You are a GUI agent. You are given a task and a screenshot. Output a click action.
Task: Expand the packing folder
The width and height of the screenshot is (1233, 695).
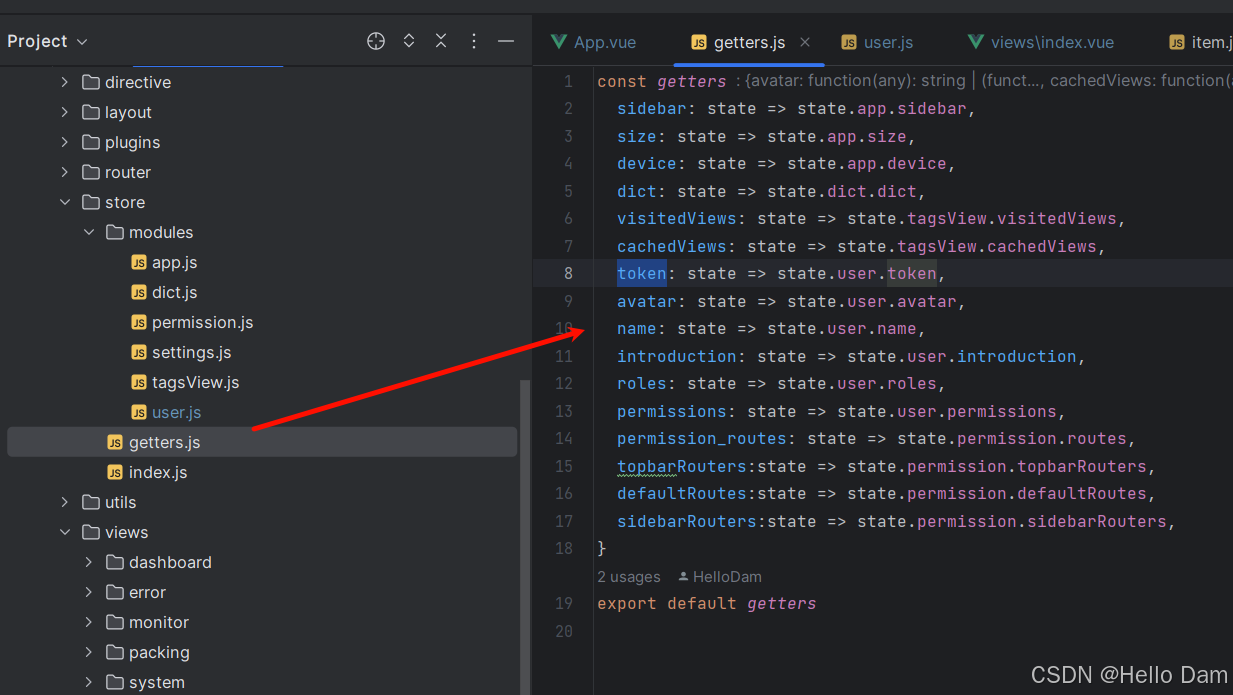[89, 652]
